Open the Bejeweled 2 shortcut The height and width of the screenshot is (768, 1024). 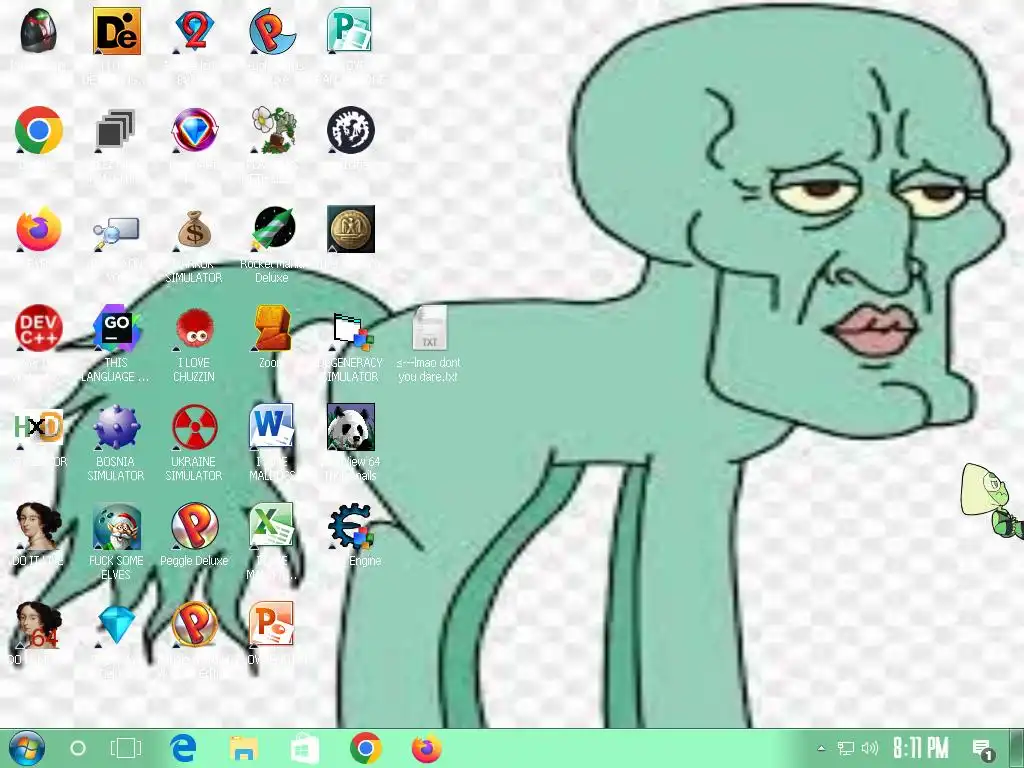pyautogui.click(x=194, y=31)
